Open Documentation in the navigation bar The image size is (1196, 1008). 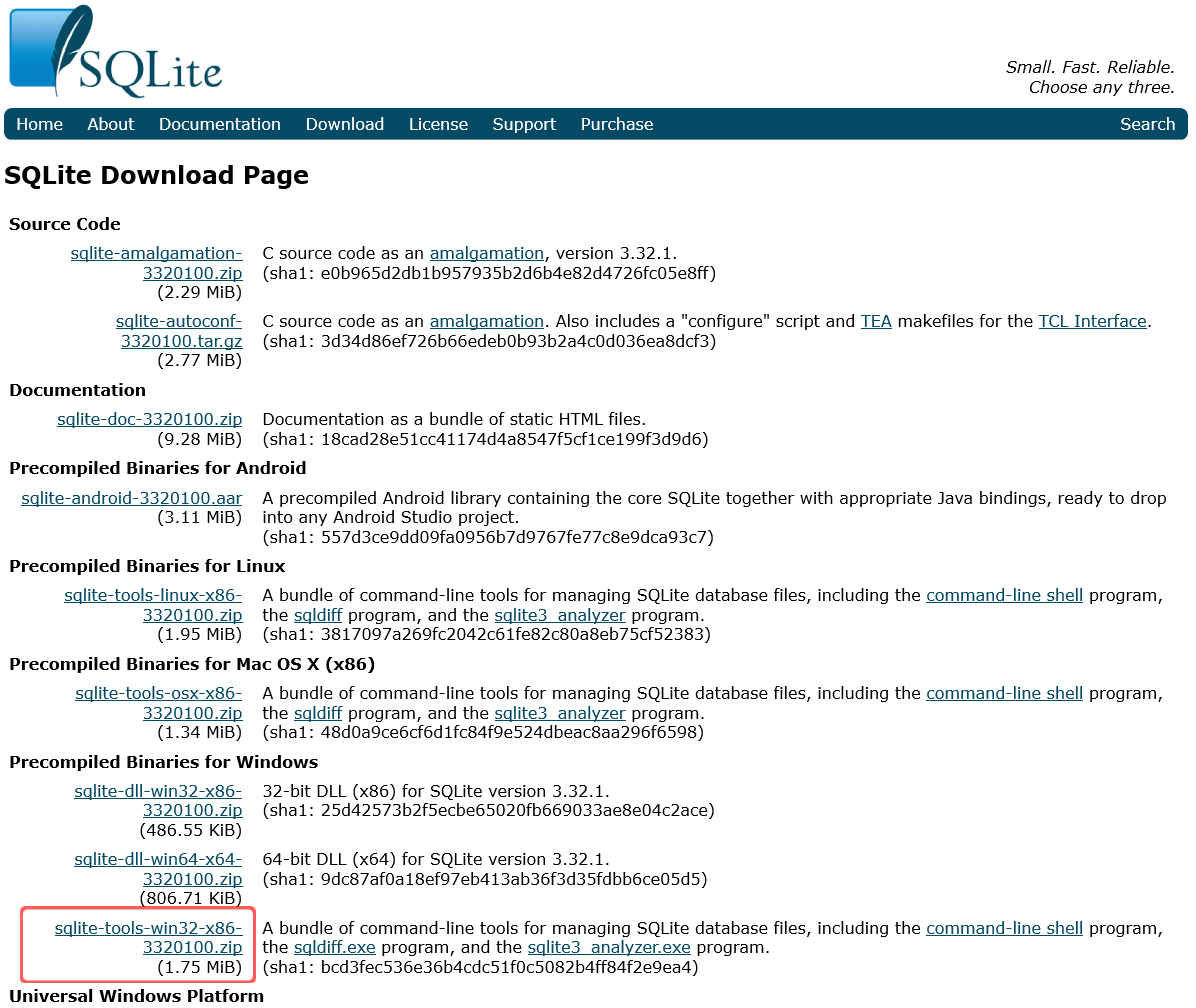coord(220,124)
